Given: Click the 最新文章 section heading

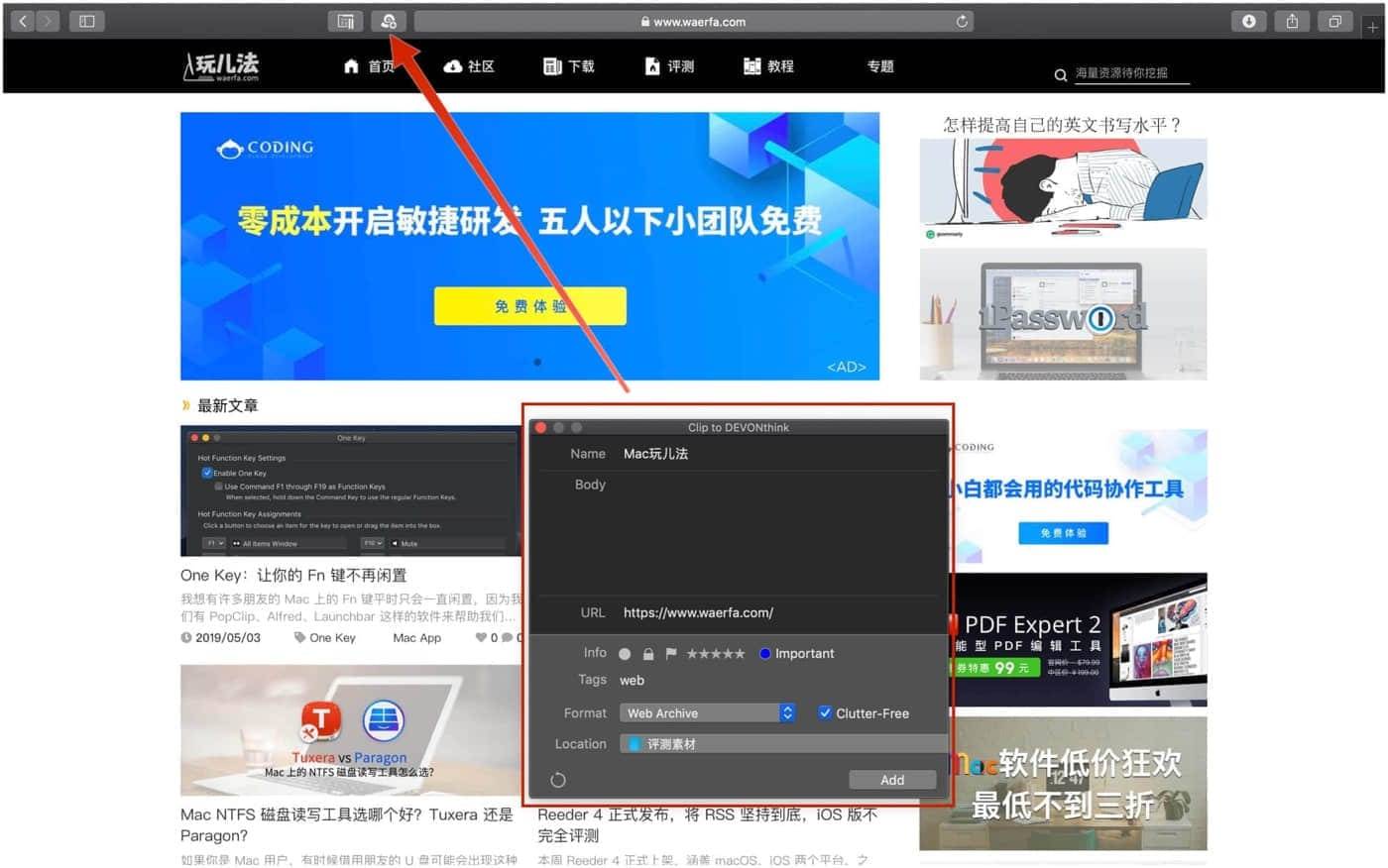Looking at the screenshot, I should [x=227, y=405].
